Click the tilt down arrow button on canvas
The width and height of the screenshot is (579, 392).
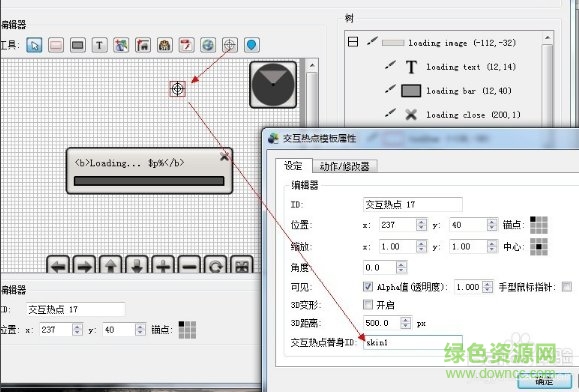tap(137, 265)
